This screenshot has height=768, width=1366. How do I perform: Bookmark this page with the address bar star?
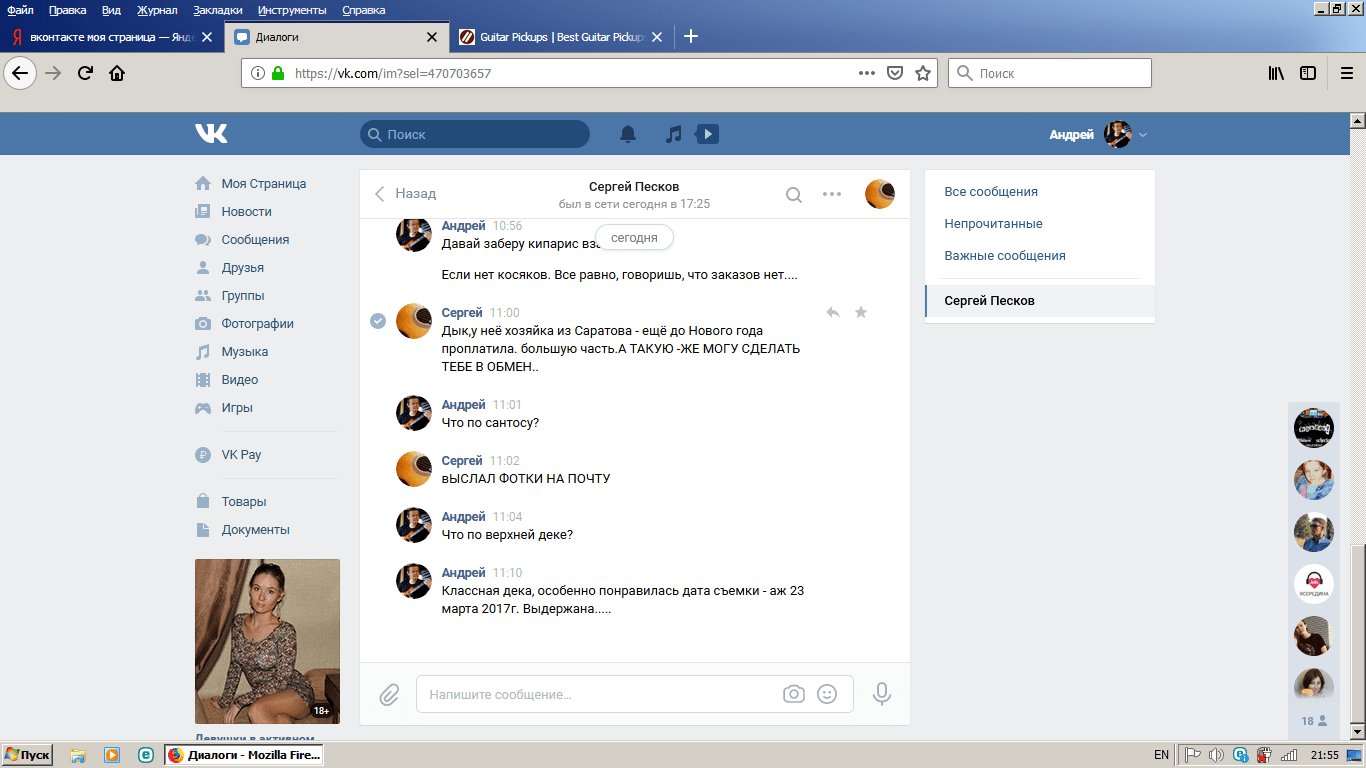coord(923,73)
